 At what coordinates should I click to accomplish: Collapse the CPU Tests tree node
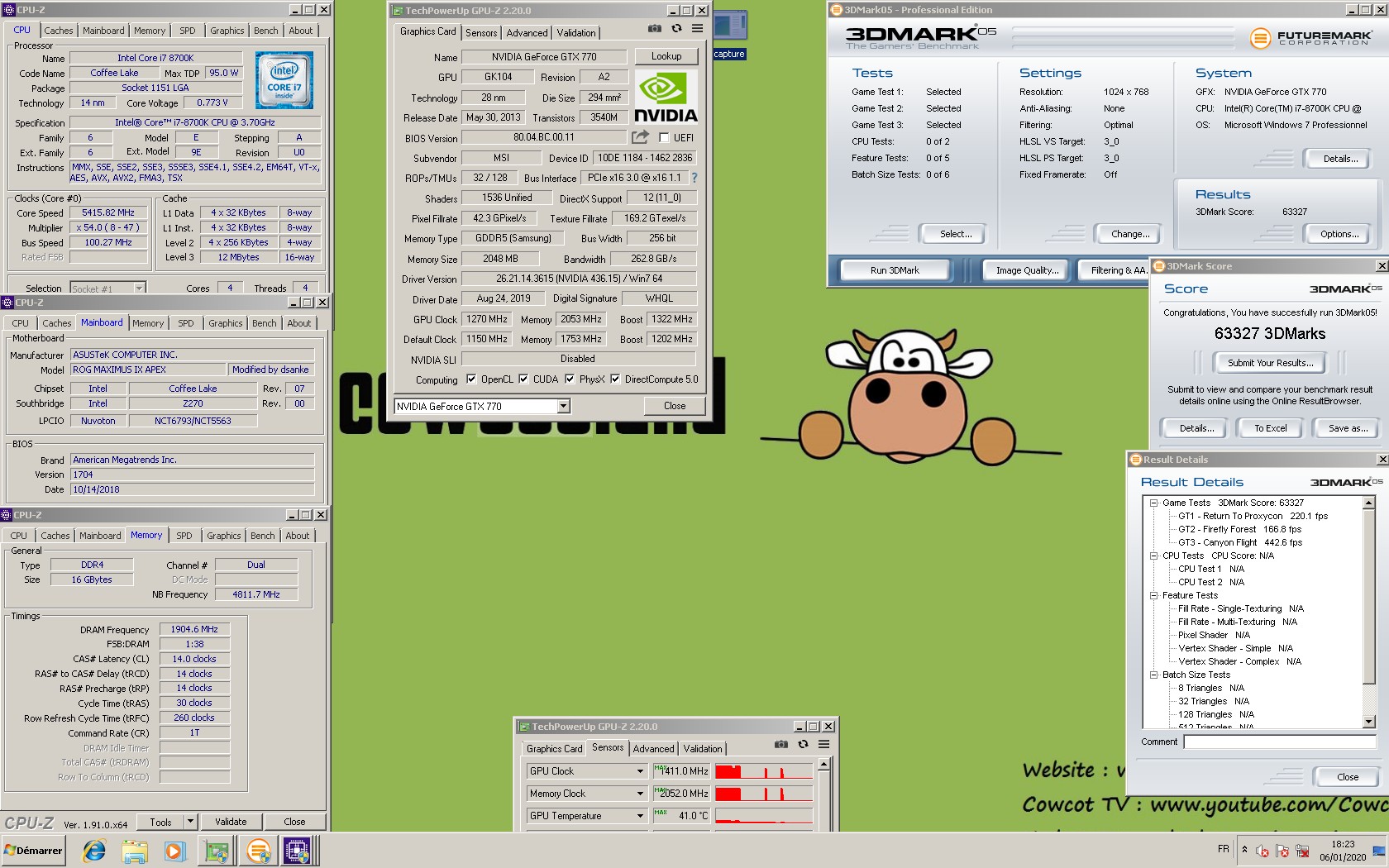coord(1153,556)
